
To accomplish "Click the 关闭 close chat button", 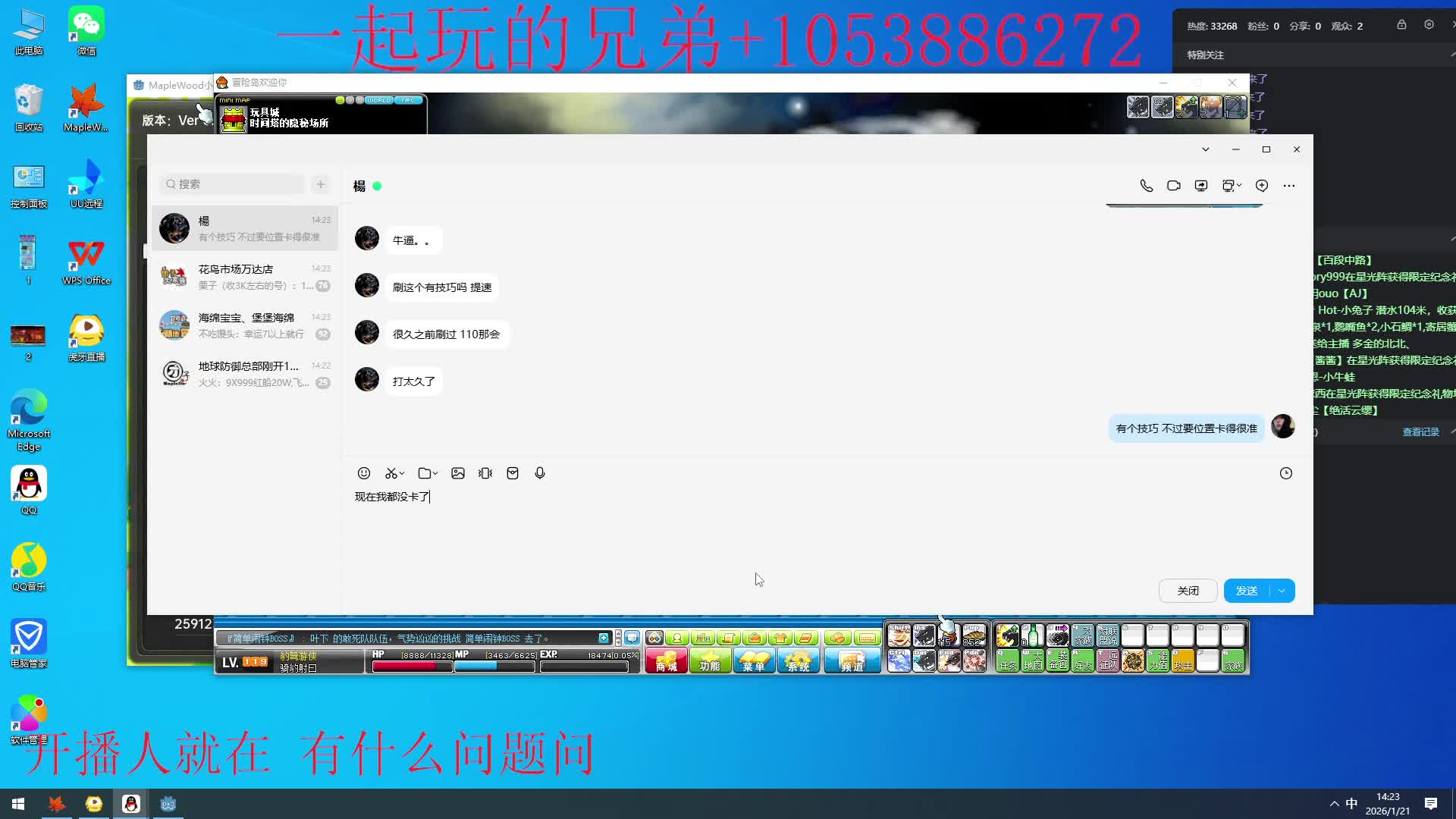I will coord(1188,591).
